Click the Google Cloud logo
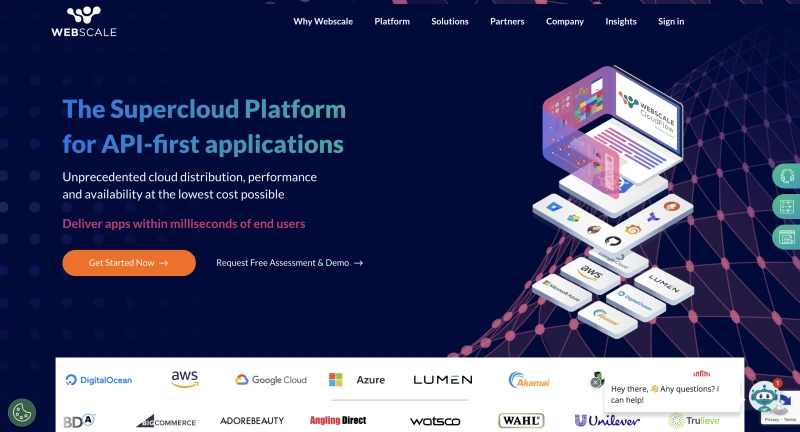Image resolution: width=800 pixels, height=432 pixels. click(271, 380)
